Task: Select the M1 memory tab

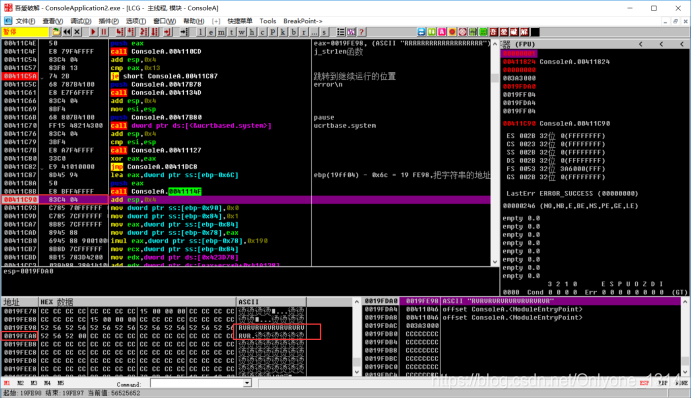Action: coord(7,383)
